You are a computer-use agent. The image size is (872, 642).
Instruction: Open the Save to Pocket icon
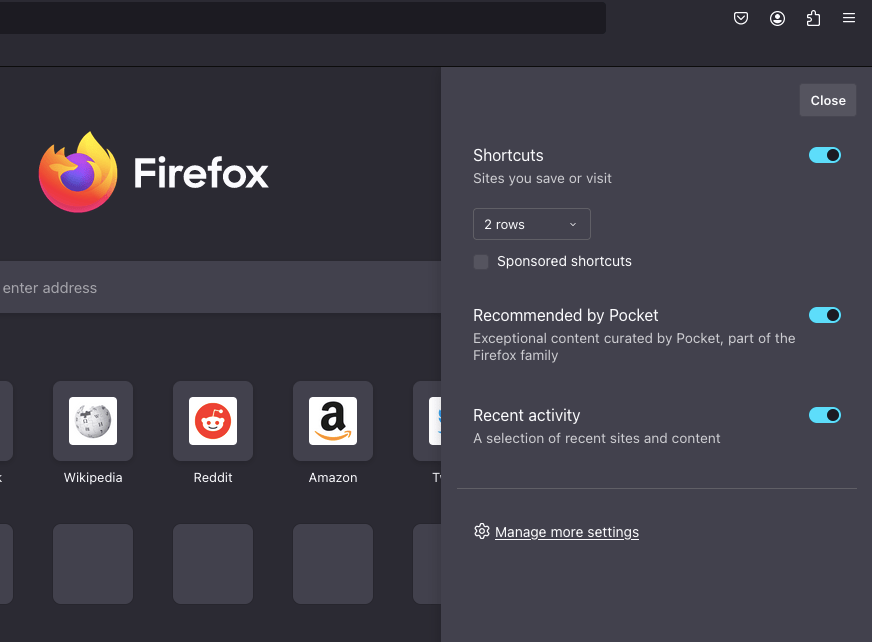741,18
